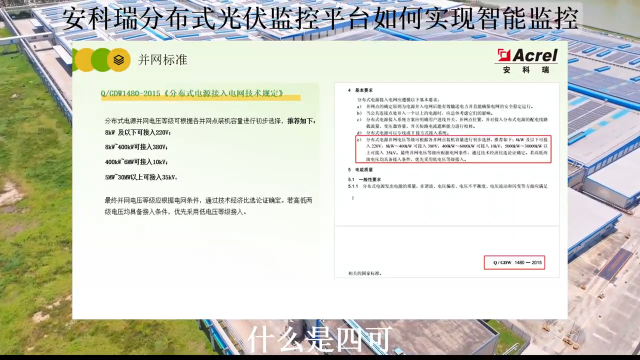The height and width of the screenshot is (360, 640).
Task: Click the subtitle caption 什么是四可
Action: (320, 339)
